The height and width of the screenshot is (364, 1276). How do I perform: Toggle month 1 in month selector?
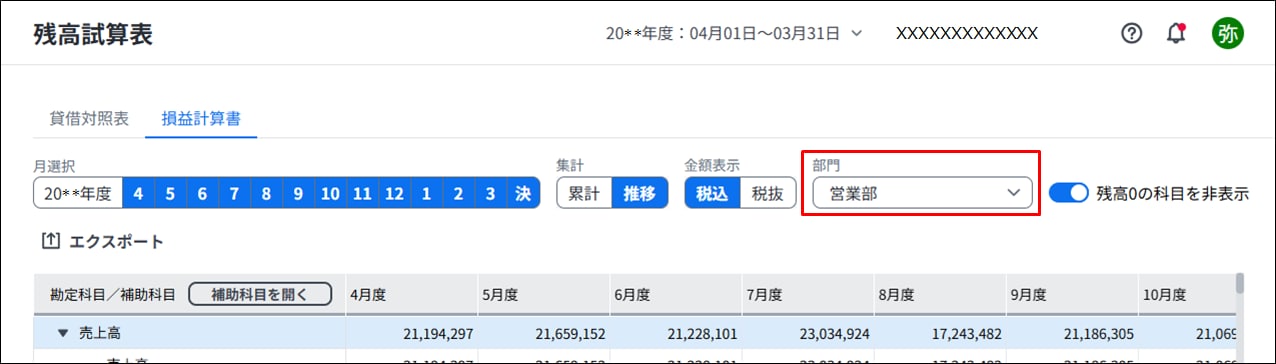click(x=426, y=193)
